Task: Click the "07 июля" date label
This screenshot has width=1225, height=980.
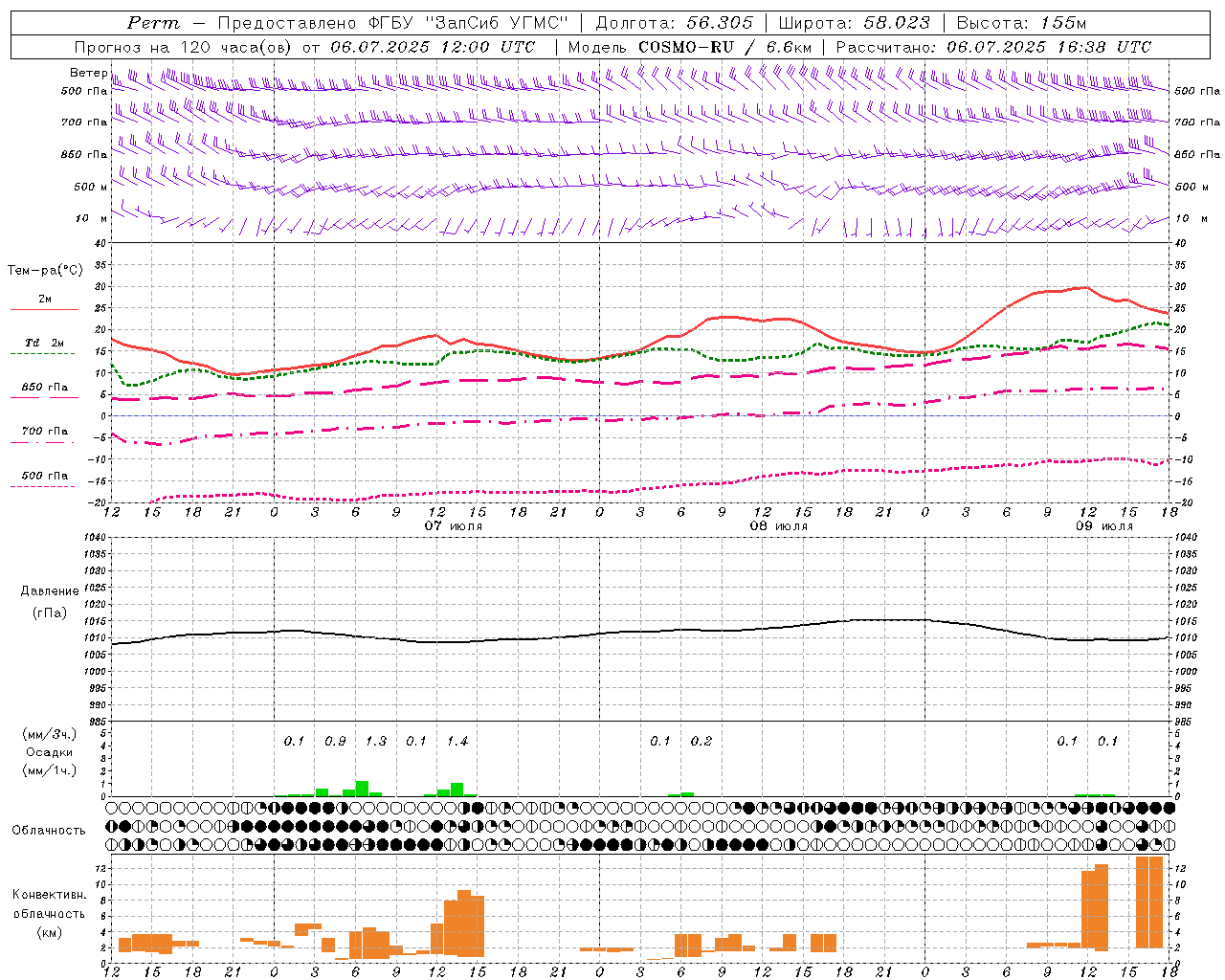Action: click(x=454, y=526)
